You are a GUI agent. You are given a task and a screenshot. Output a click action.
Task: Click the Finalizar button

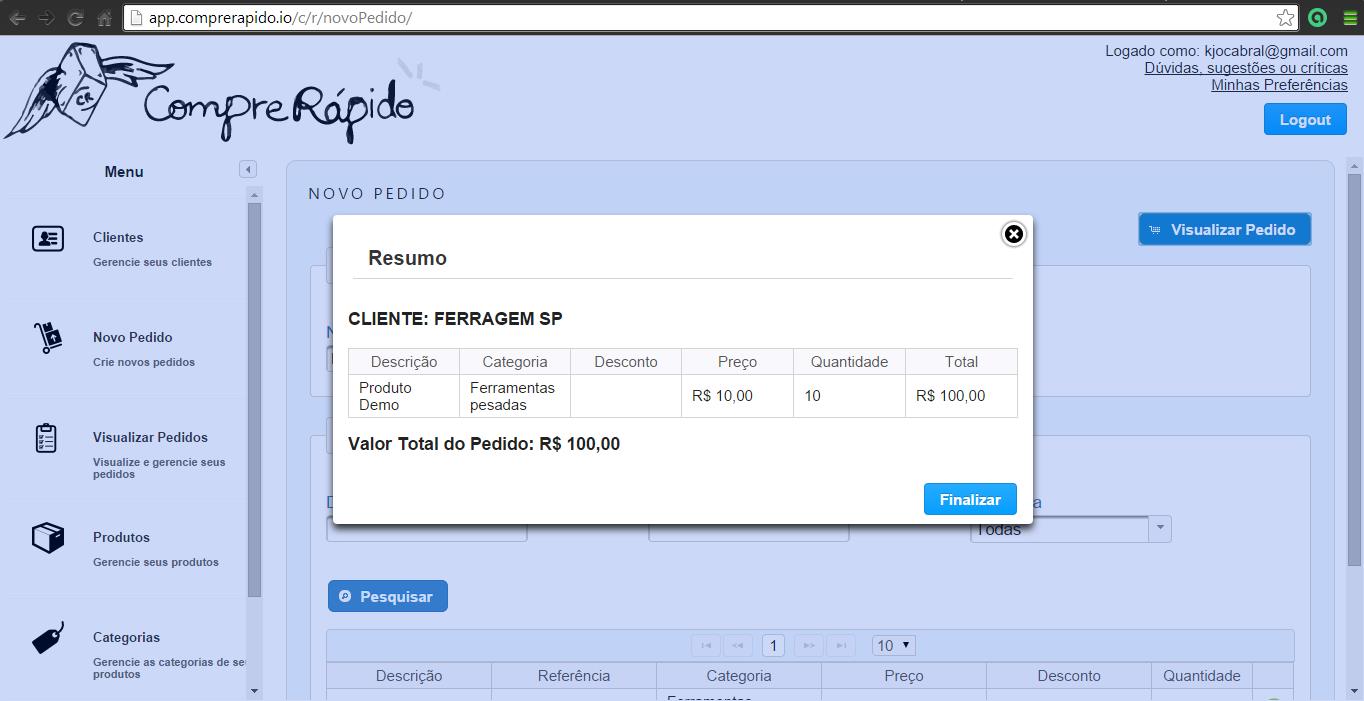coord(969,499)
